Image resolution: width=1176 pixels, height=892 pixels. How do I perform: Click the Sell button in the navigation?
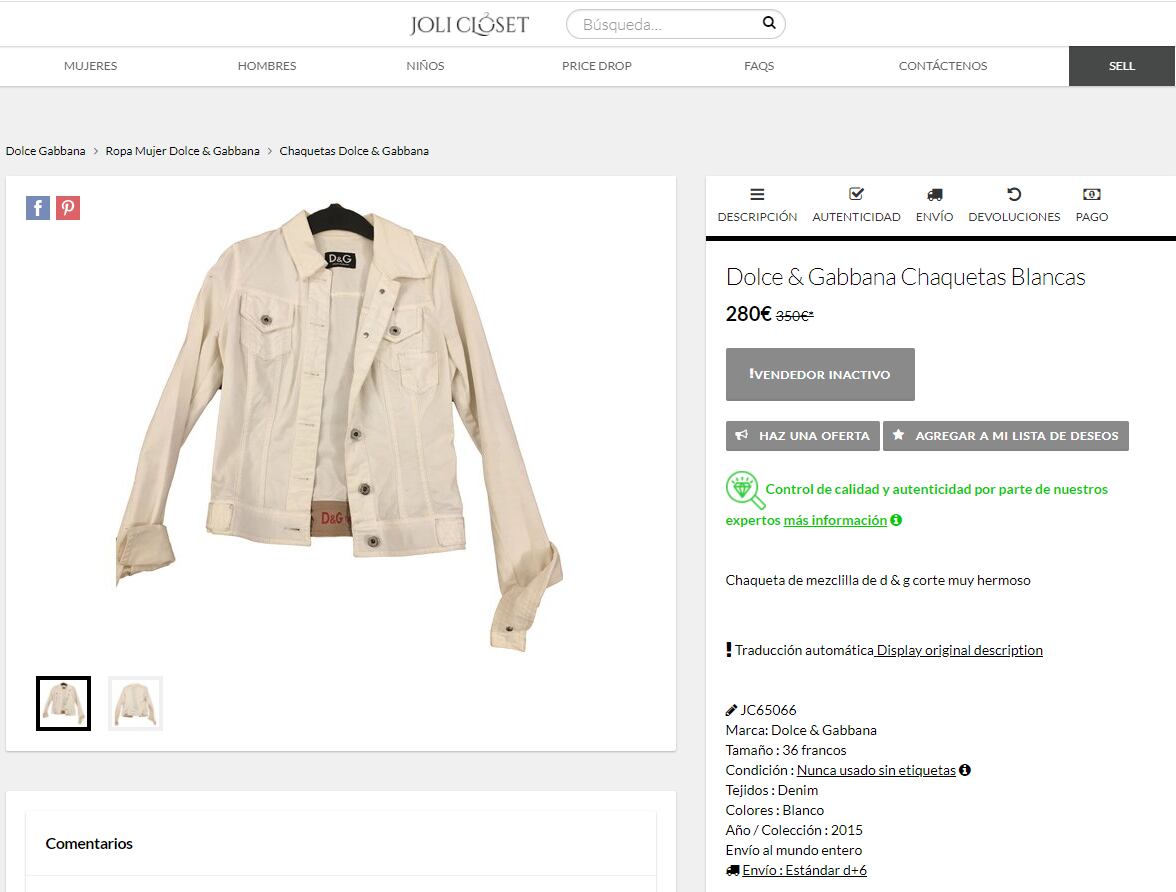[x=1122, y=66]
